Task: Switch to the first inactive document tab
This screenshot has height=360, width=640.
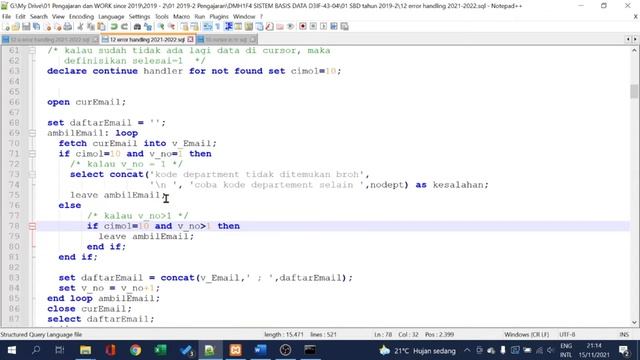Action: [x=50, y=40]
